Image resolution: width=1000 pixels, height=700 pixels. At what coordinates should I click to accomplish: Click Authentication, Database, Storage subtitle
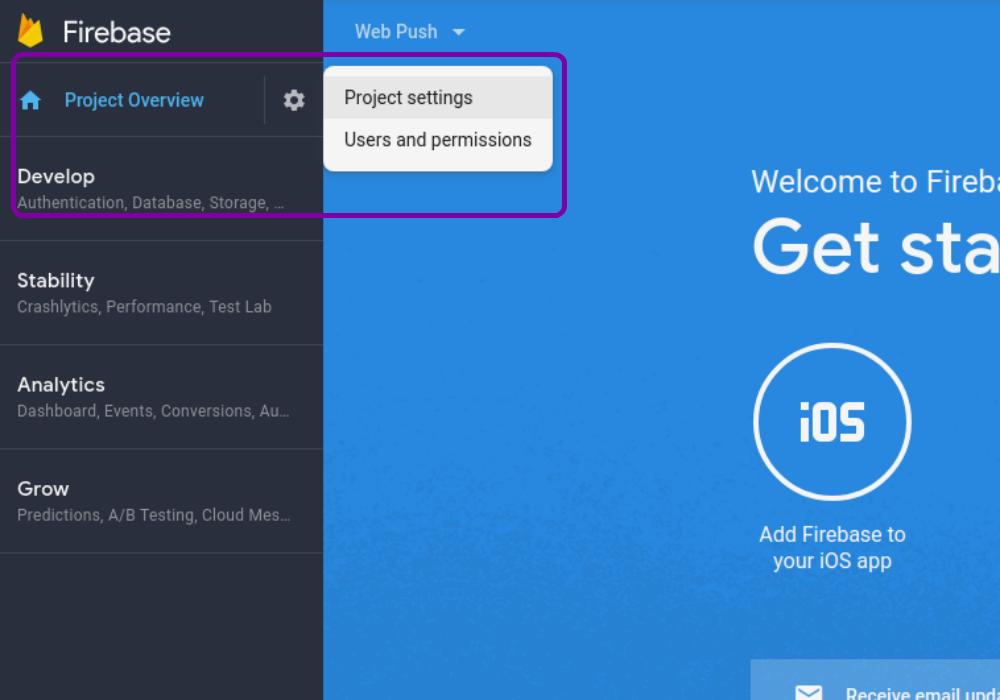tap(151, 203)
